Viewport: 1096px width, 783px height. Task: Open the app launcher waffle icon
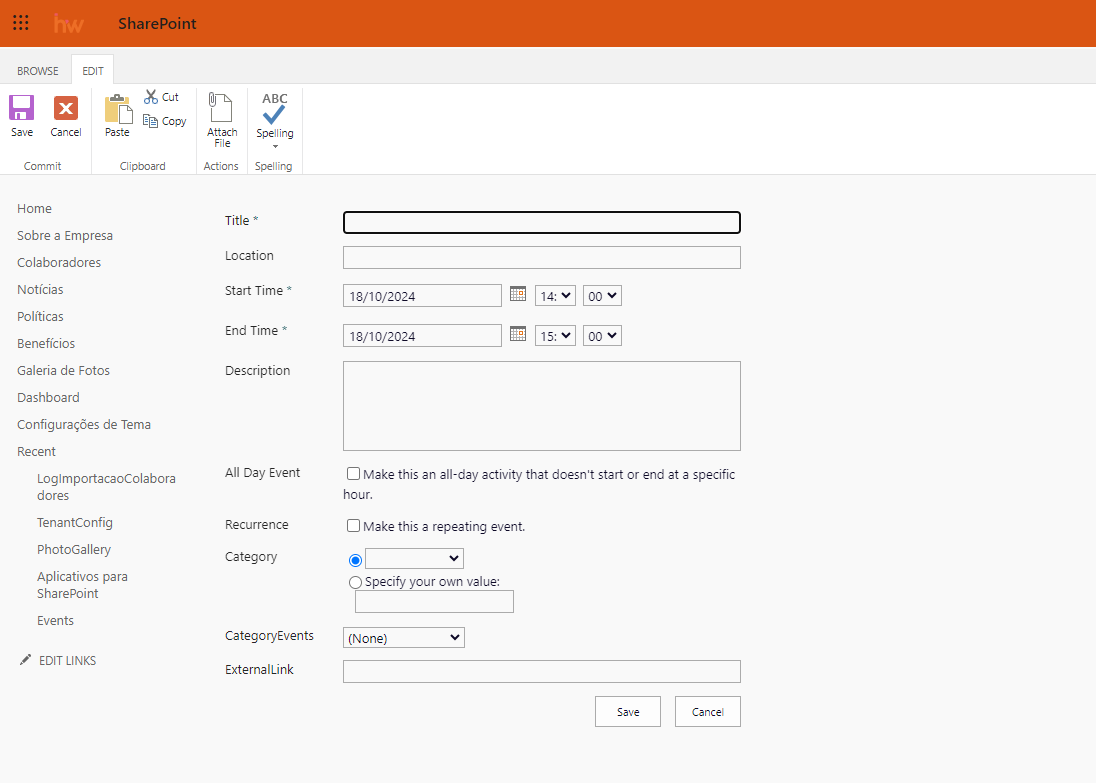(x=21, y=23)
